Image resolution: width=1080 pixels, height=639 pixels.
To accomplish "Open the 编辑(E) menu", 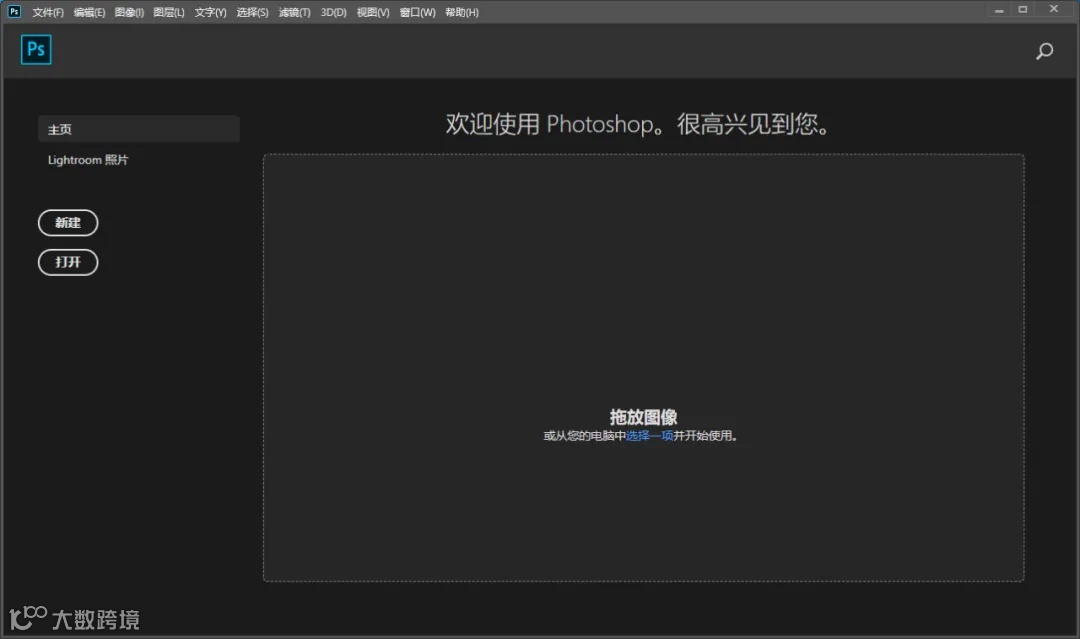I will pyautogui.click(x=89, y=12).
